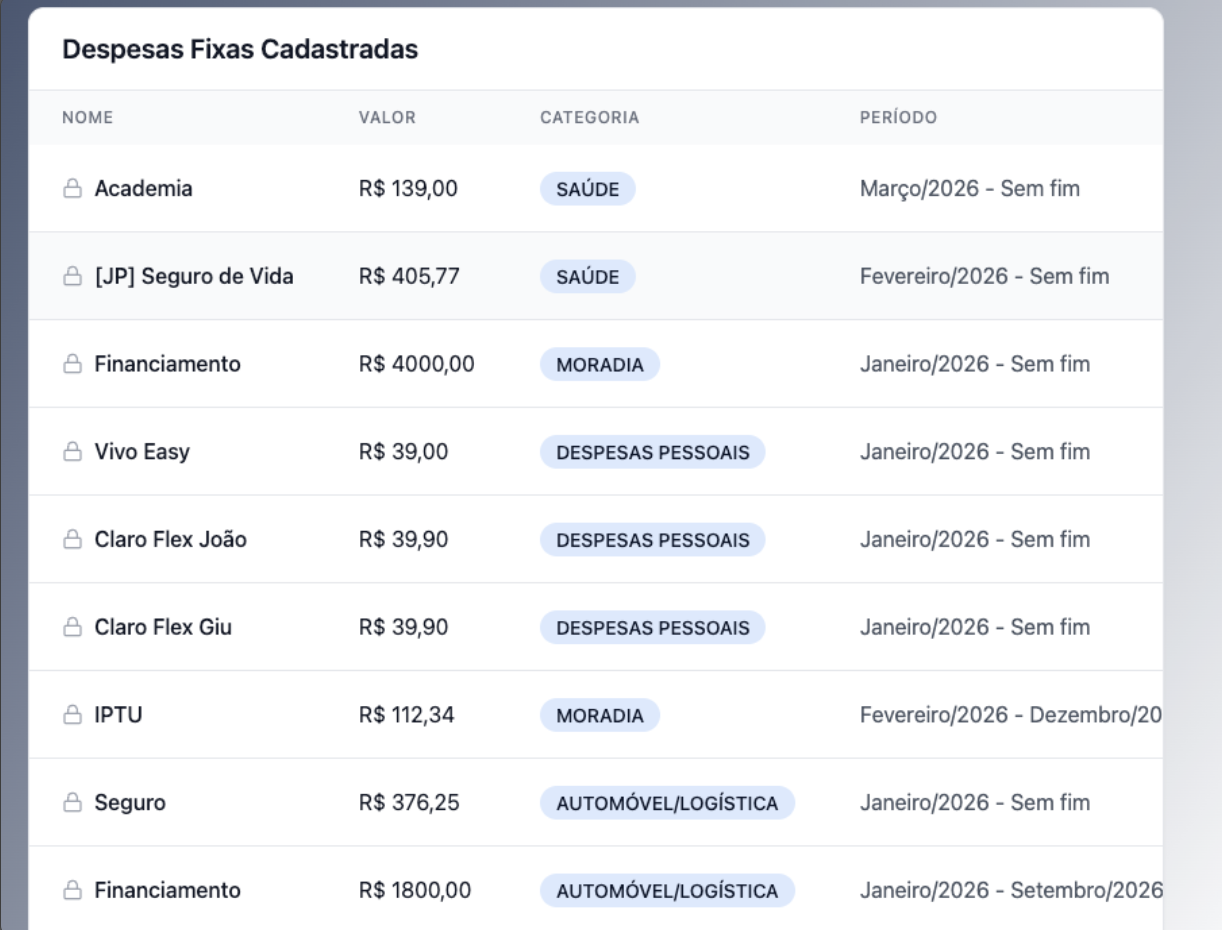
Task: Click the lock icon on the R$ 1800,00 Financiamento row
Action: coord(71,891)
